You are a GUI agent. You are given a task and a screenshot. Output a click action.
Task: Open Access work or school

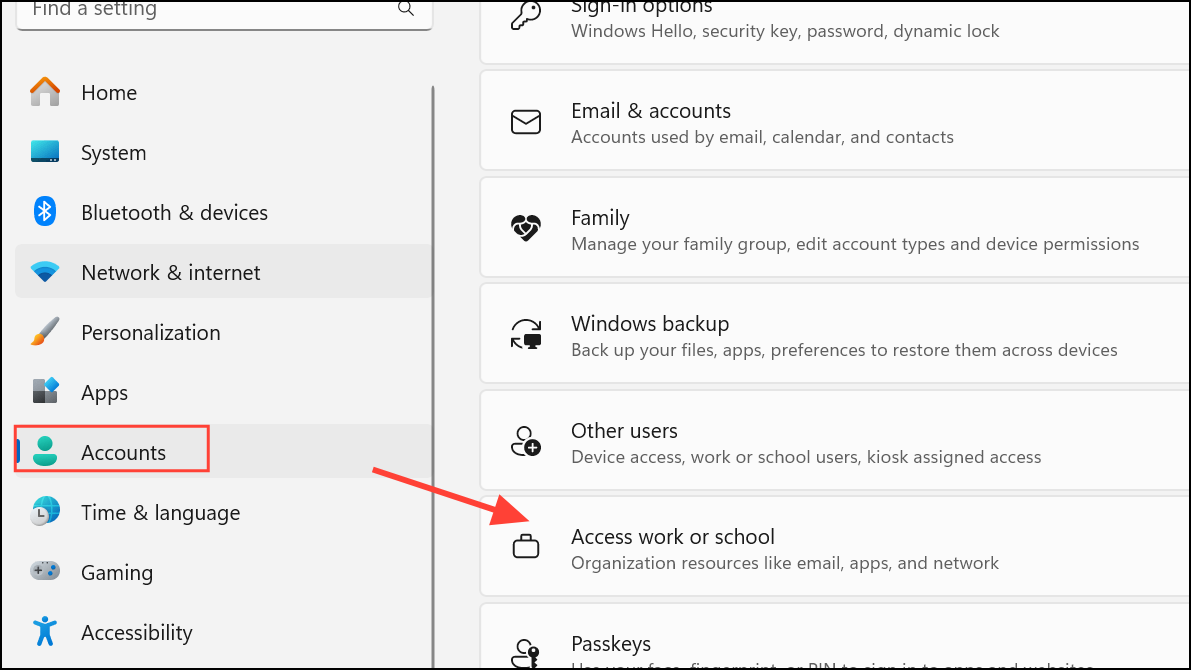(x=836, y=547)
